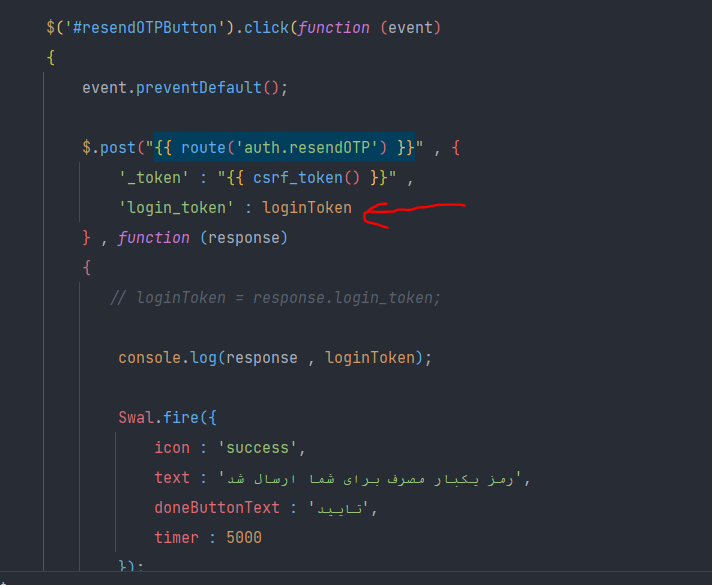Click the 'success' icon value string
This screenshot has height=585, width=712.
(257, 448)
